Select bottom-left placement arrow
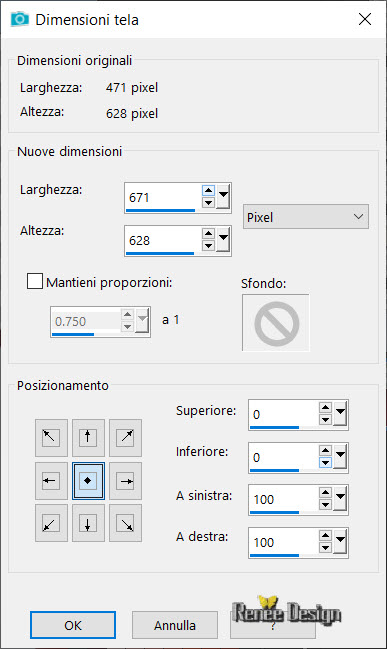387x649 pixels. coord(51,523)
